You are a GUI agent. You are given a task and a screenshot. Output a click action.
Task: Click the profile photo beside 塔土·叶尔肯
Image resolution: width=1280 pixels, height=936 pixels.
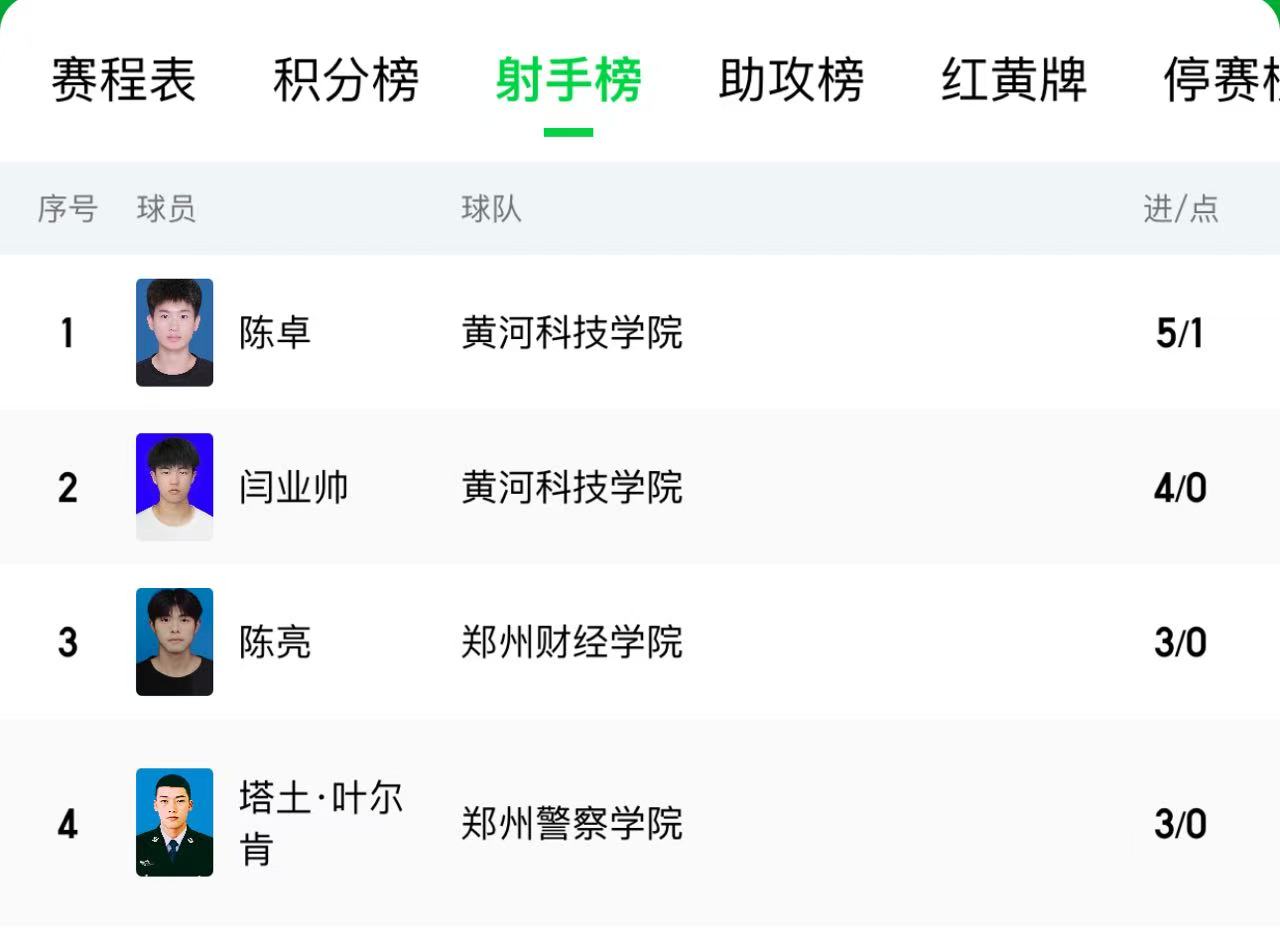pyautogui.click(x=174, y=822)
